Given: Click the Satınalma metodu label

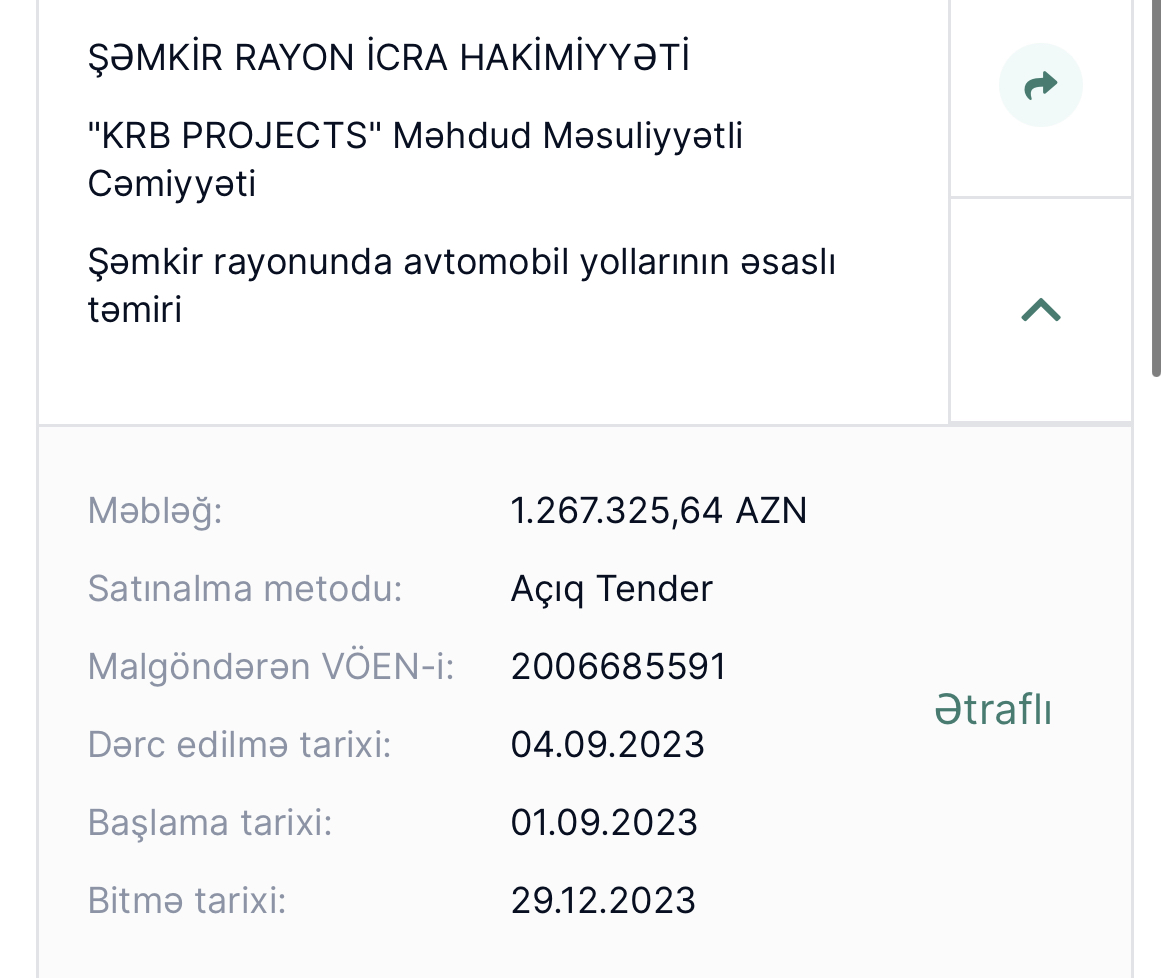Looking at the screenshot, I should [x=245, y=589].
